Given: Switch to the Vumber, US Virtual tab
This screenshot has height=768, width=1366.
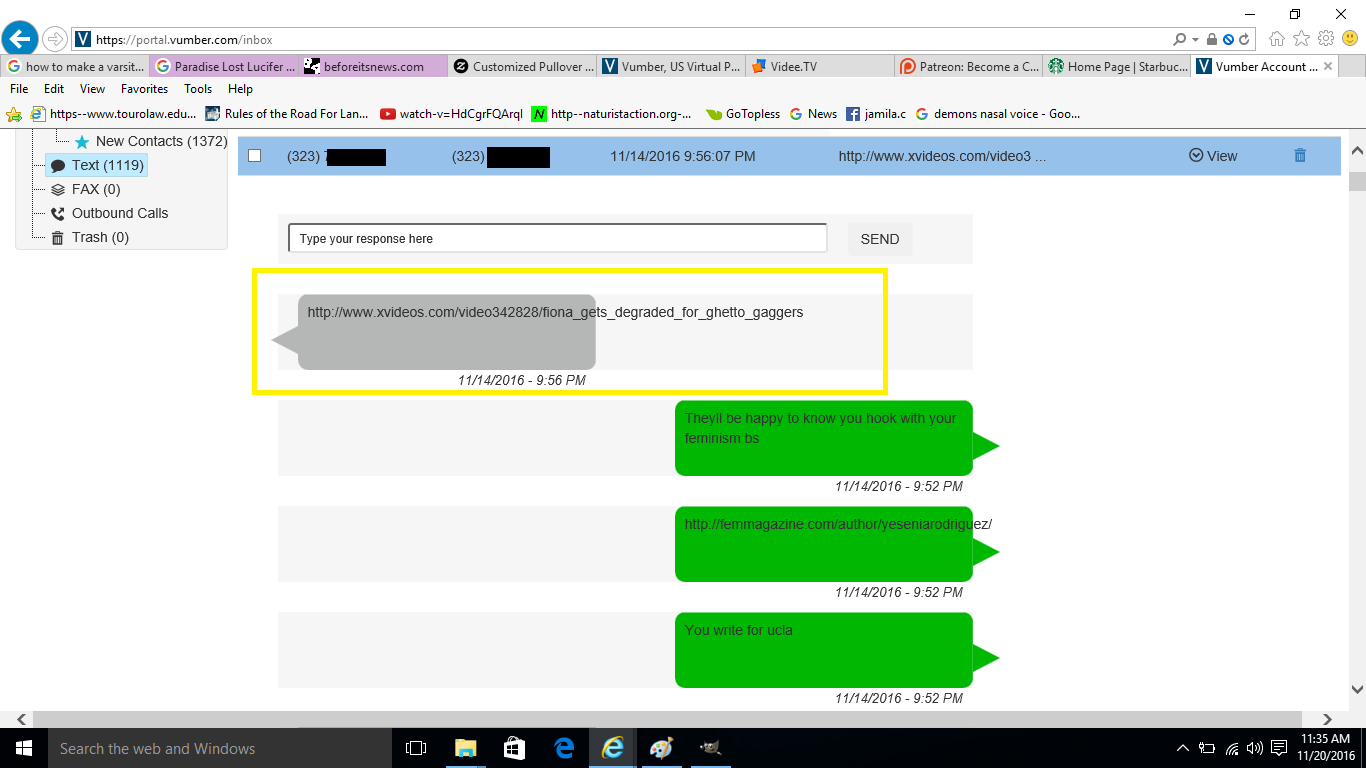Looking at the screenshot, I should [x=672, y=66].
